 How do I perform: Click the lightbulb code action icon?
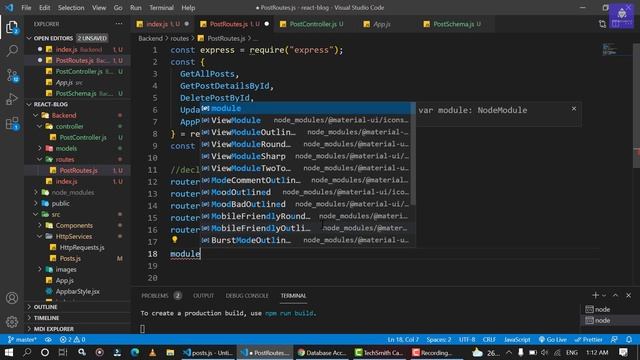click(x=175, y=240)
